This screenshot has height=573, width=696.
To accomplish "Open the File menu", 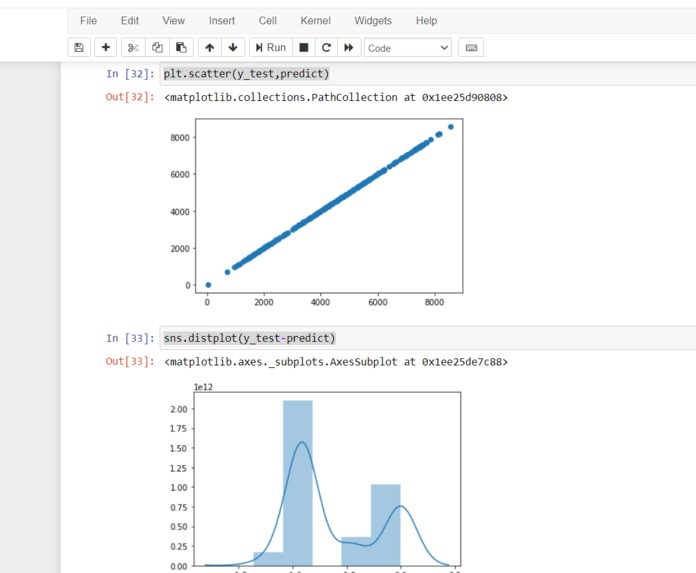I will coord(88,21).
